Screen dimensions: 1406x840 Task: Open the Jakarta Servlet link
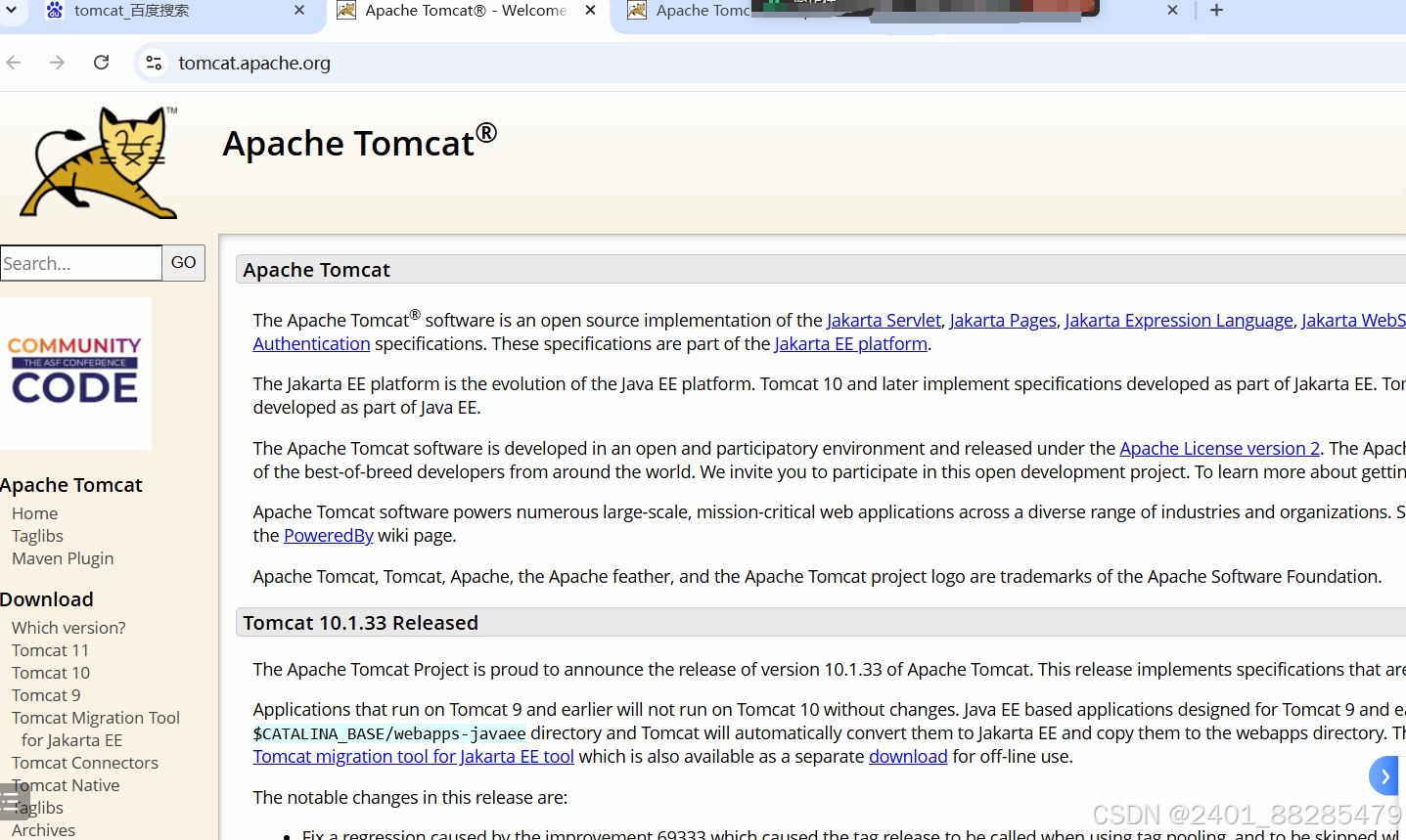884,320
